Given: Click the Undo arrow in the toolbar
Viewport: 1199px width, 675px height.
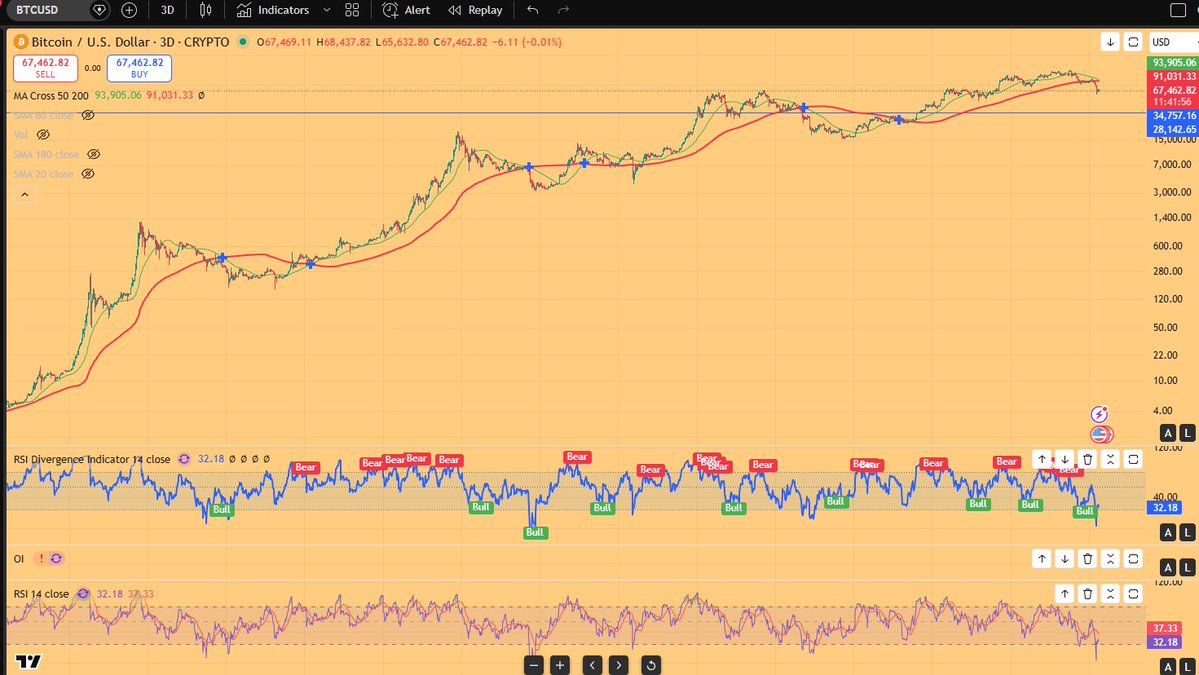Looking at the screenshot, I should (x=531, y=10).
